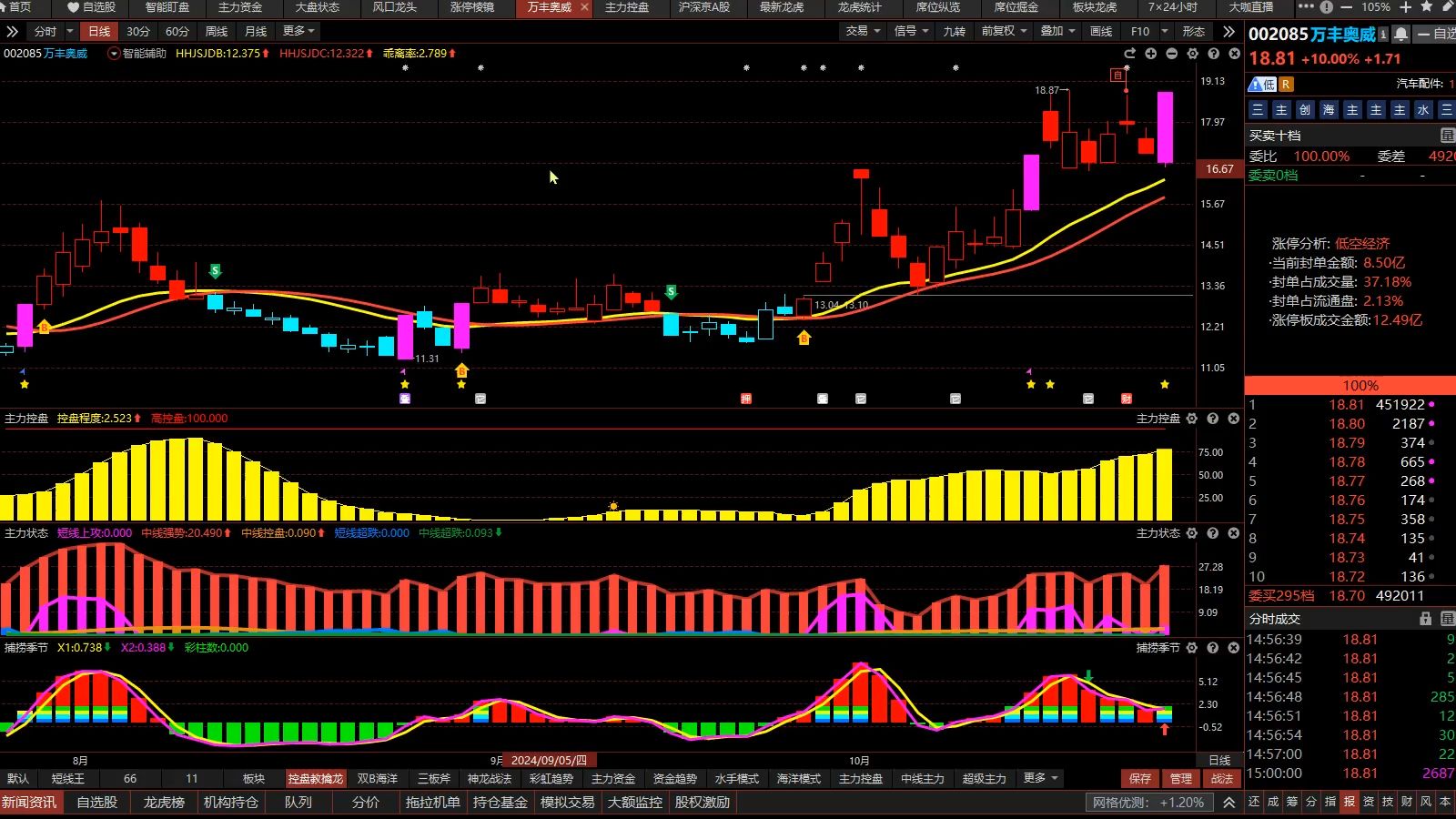
Task: Open the F10 dropdown arrow
Action: tap(1165, 31)
